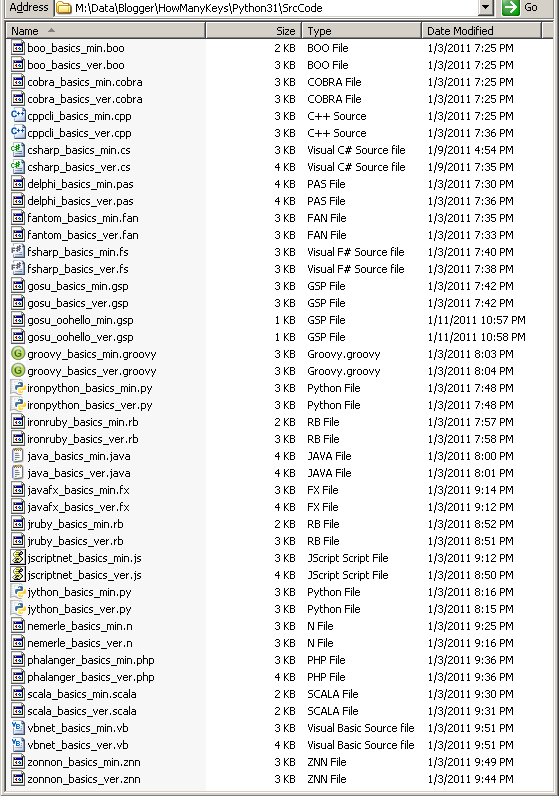Click the 1/9/2011 4:54 PM date cell
The image size is (559, 796).
tap(471, 150)
